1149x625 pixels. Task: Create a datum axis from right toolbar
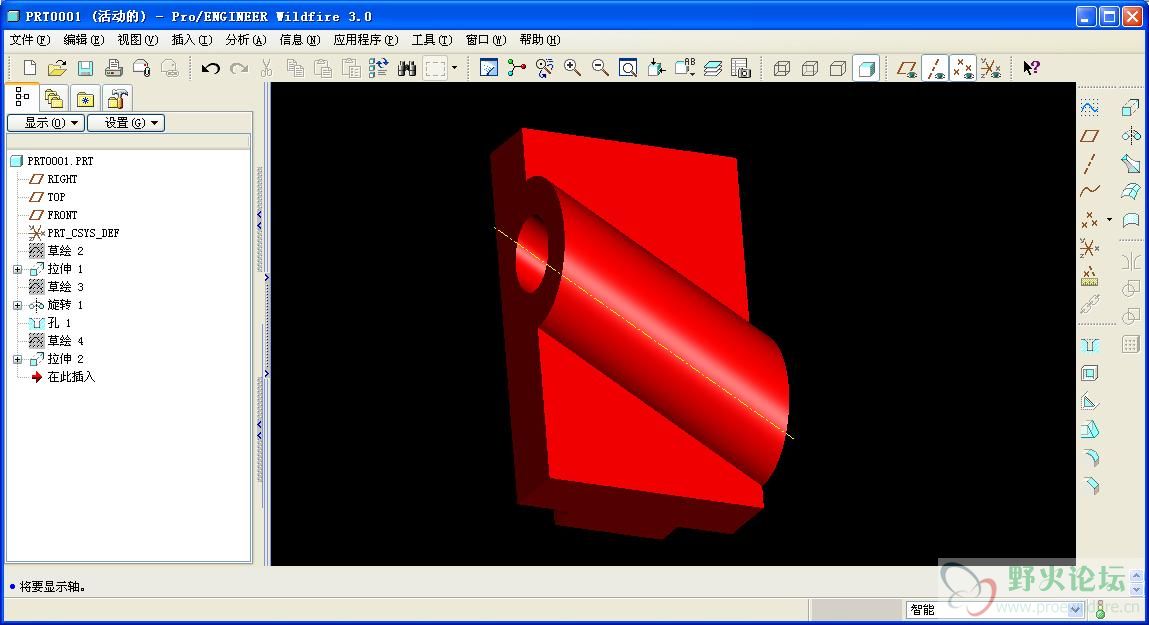coord(1090,163)
